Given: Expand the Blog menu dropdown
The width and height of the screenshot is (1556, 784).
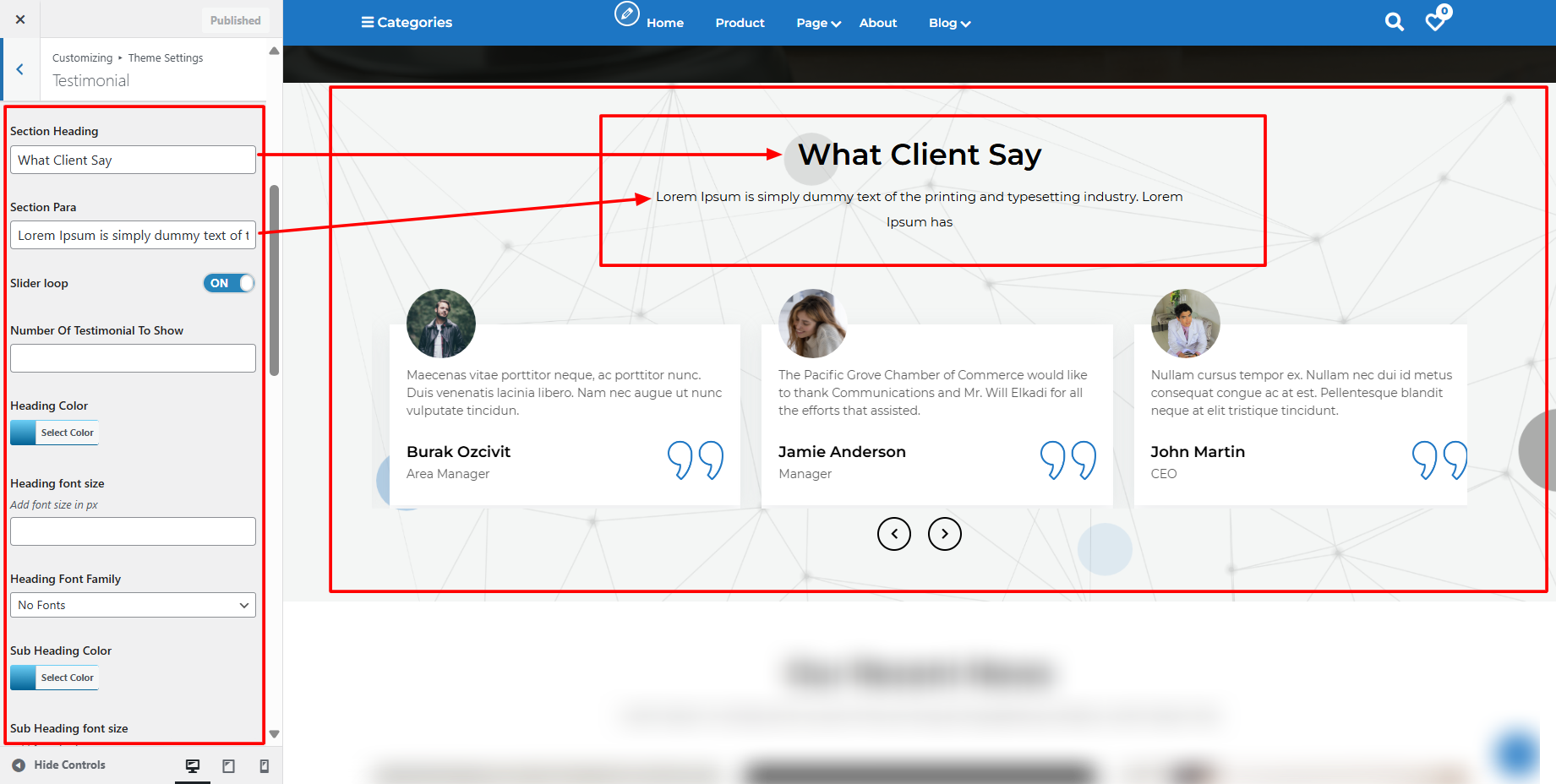Looking at the screenshot, I should pyautogui.click(x=949, y=23).
